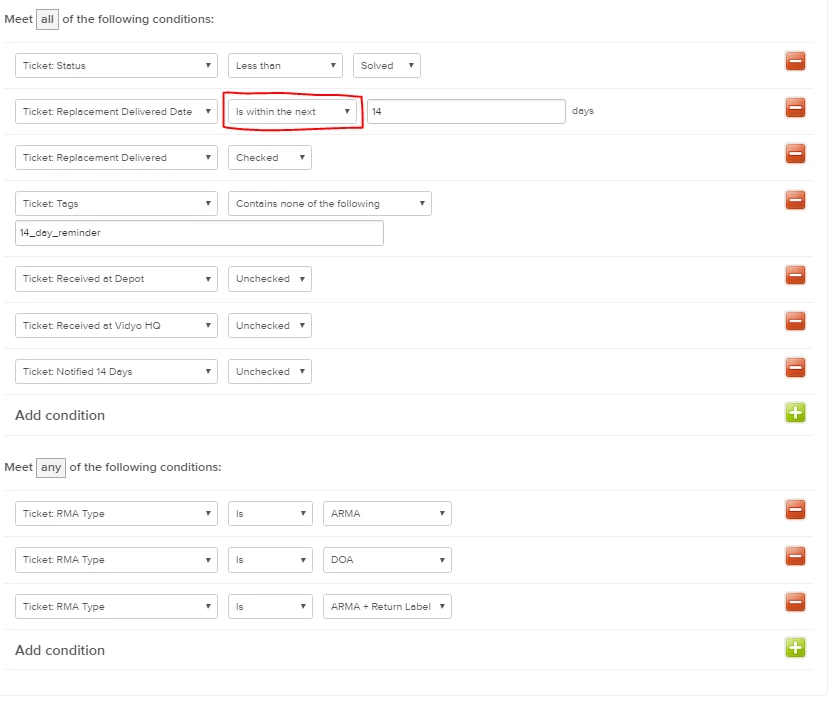The image size is (837, 702).
Task: Remove the RMA Type is DOA condition
Action: [795, 556]
